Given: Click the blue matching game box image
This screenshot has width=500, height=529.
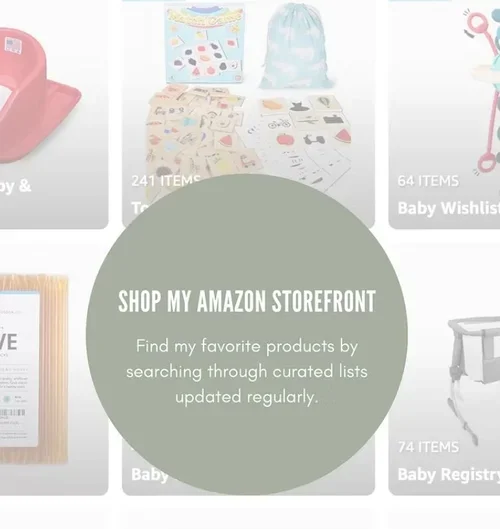Looking at the screenshot, I should (204, 44).
